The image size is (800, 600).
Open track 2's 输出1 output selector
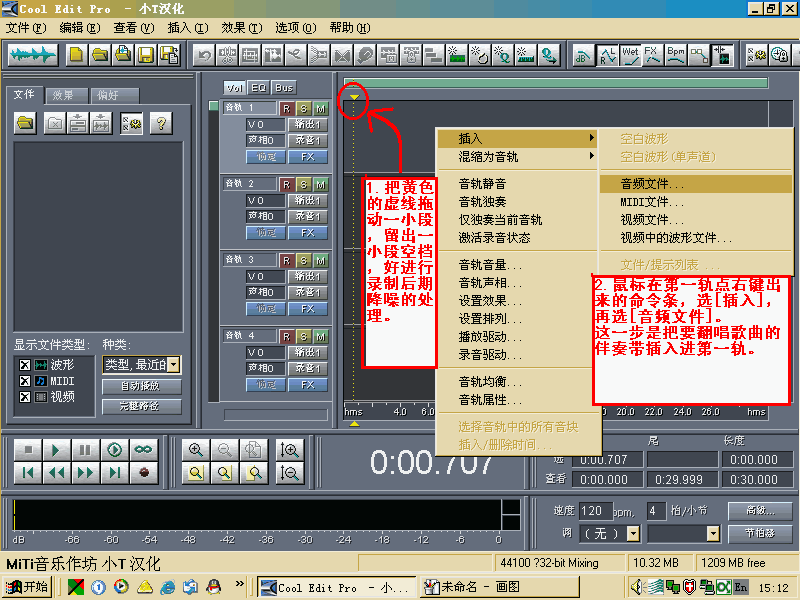pyautogui.click(x=308, y=201)
